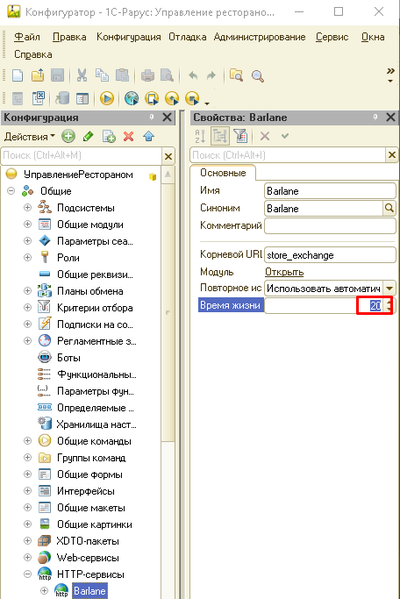This screenshot has width=400, height=599.
Task: Click the Print toolbar icon
Action: coord(147,76)
